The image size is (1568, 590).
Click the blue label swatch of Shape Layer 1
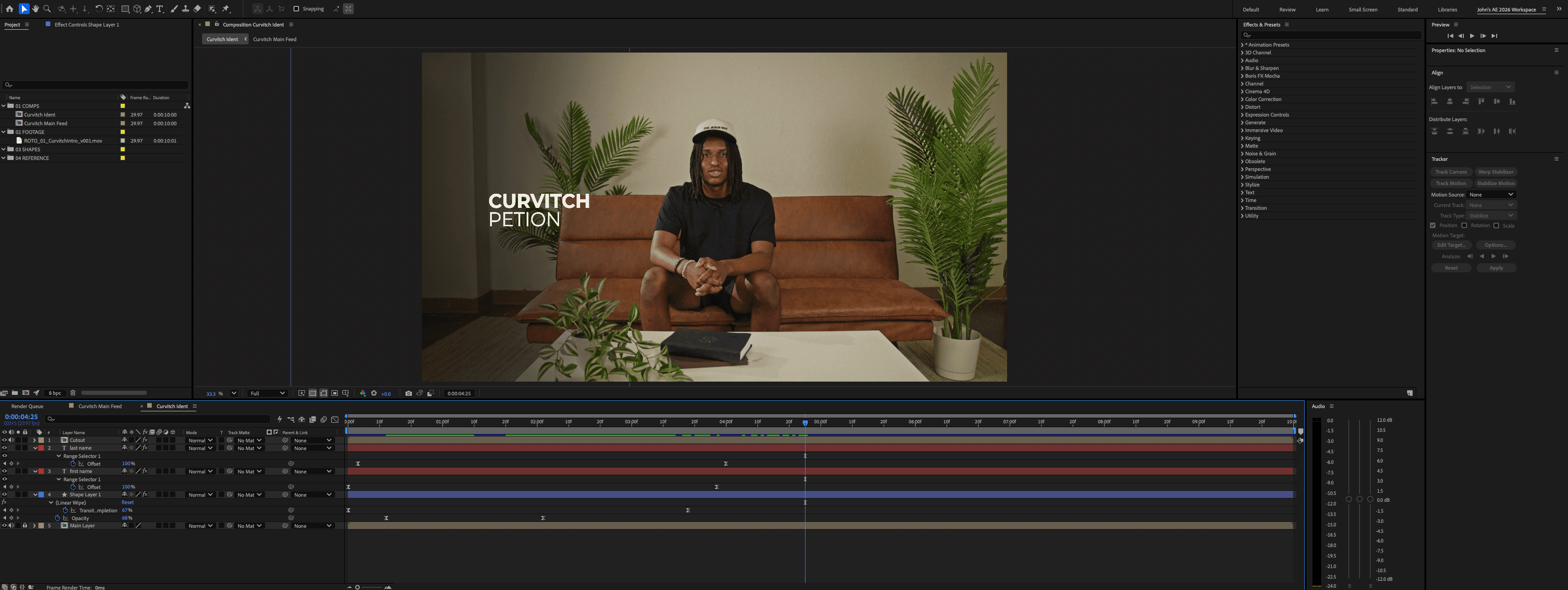point(41,495)
